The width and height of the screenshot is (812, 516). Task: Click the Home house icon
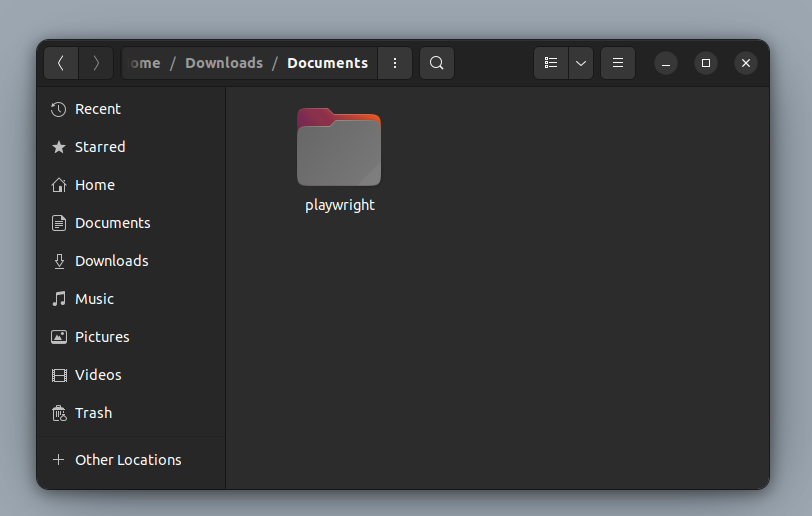pyautogui.click(x=59, y=185)
